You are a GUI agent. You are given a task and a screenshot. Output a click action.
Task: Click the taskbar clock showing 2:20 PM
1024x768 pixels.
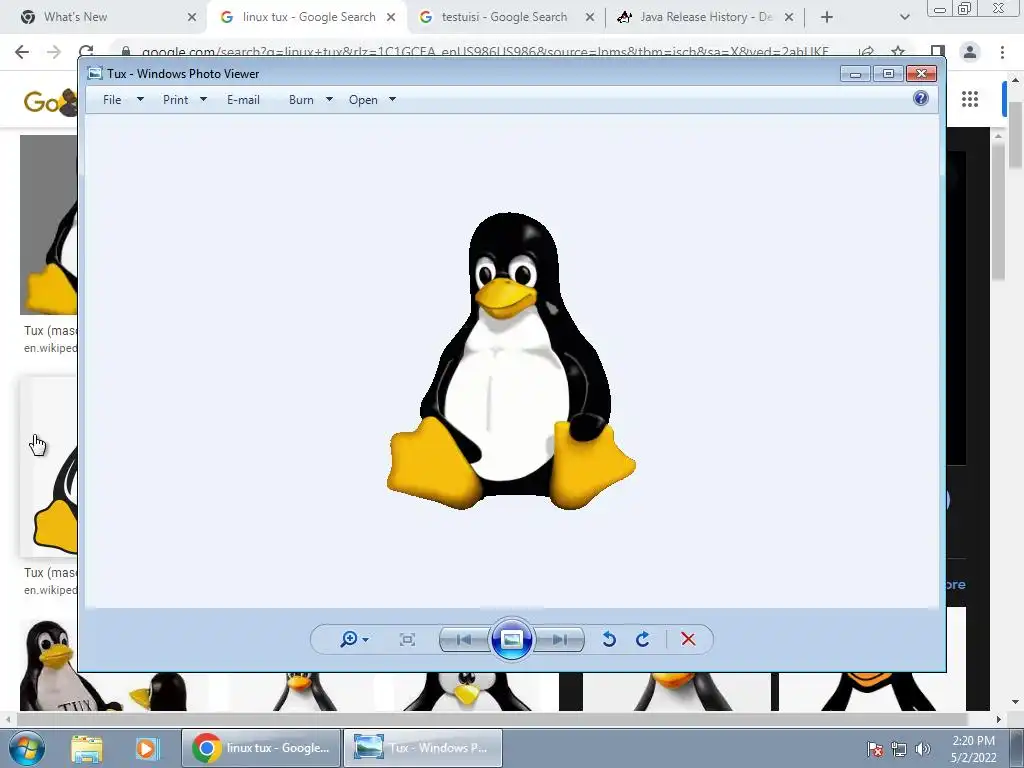tap(973, 748)
